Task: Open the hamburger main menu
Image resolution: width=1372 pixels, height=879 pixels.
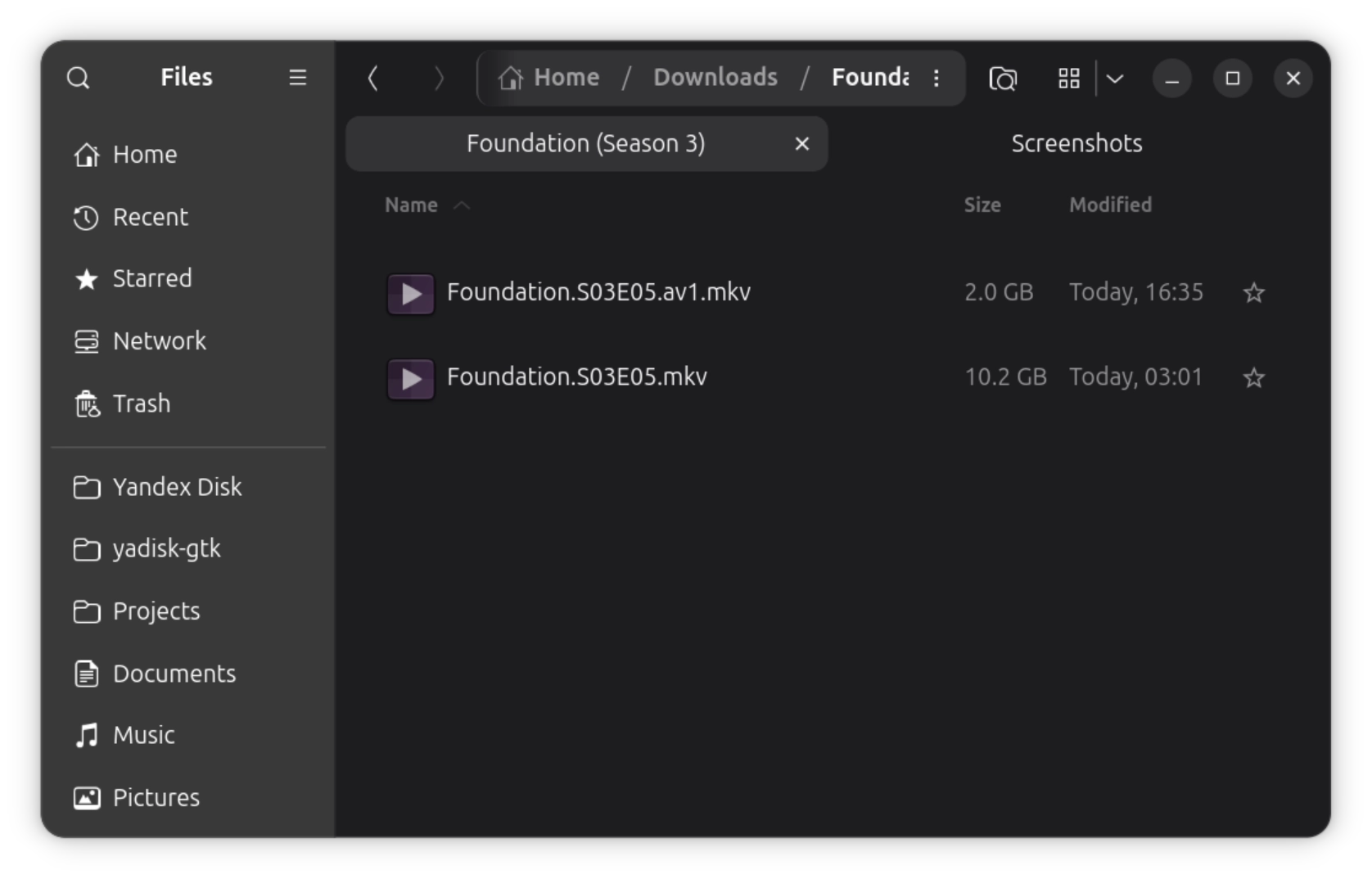Action: click(297, 78)
